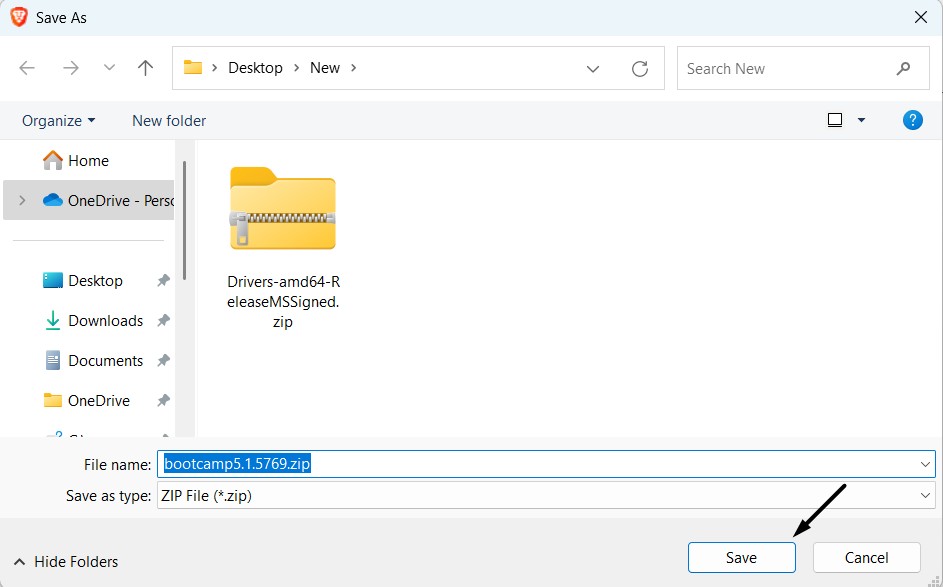Expand the chevron between Desktop and New
Screen dimensions: 943x587
(x=296, y=68)
